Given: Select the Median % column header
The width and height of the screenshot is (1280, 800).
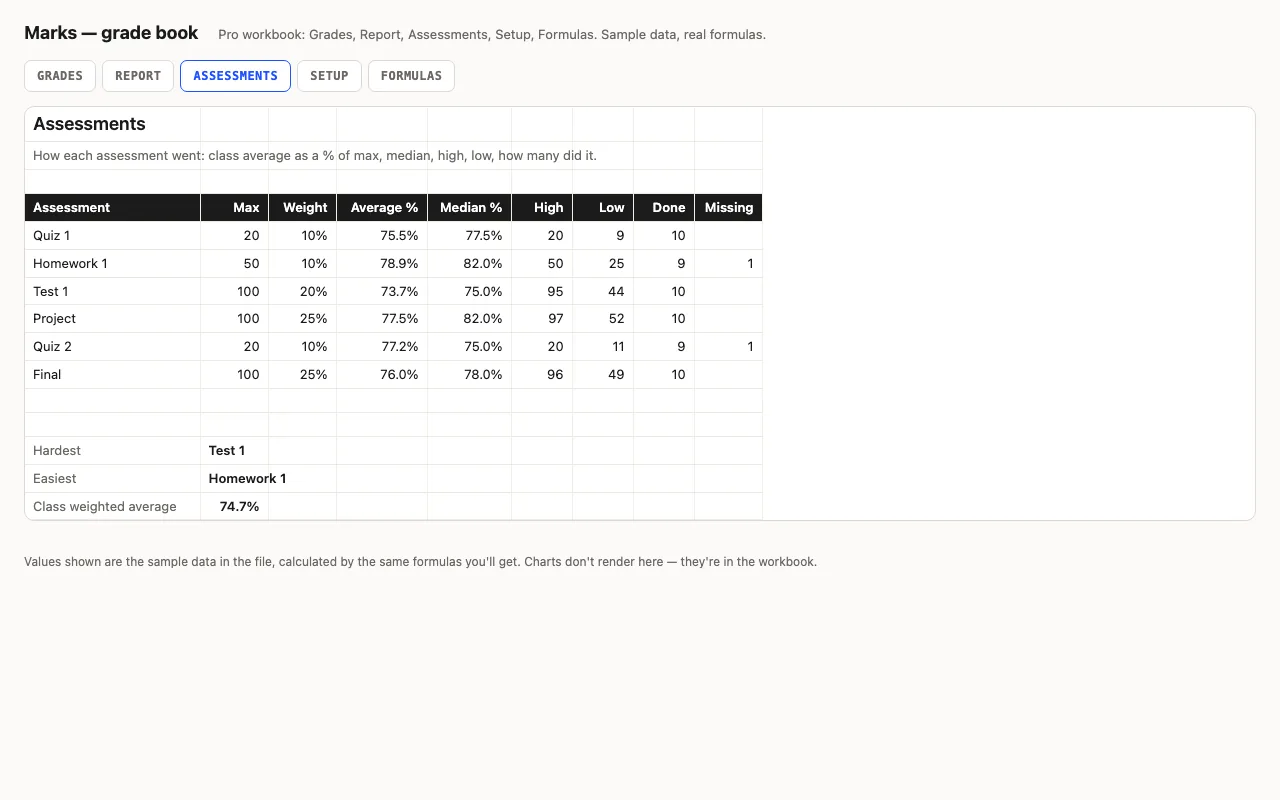Looking at the screenshot, I should [x=470, y=208].
